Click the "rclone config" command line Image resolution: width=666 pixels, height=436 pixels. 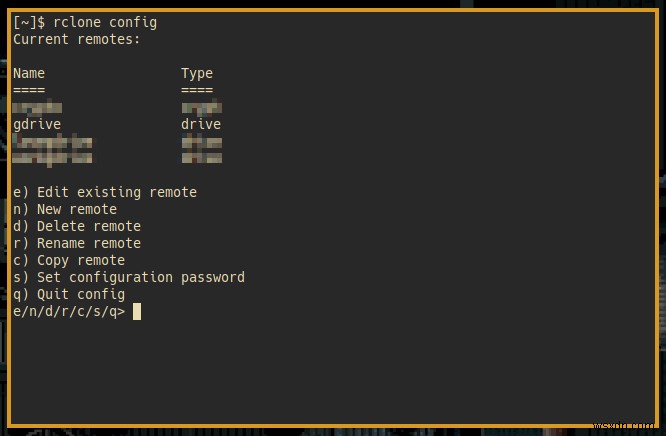(x=85, y=22)
